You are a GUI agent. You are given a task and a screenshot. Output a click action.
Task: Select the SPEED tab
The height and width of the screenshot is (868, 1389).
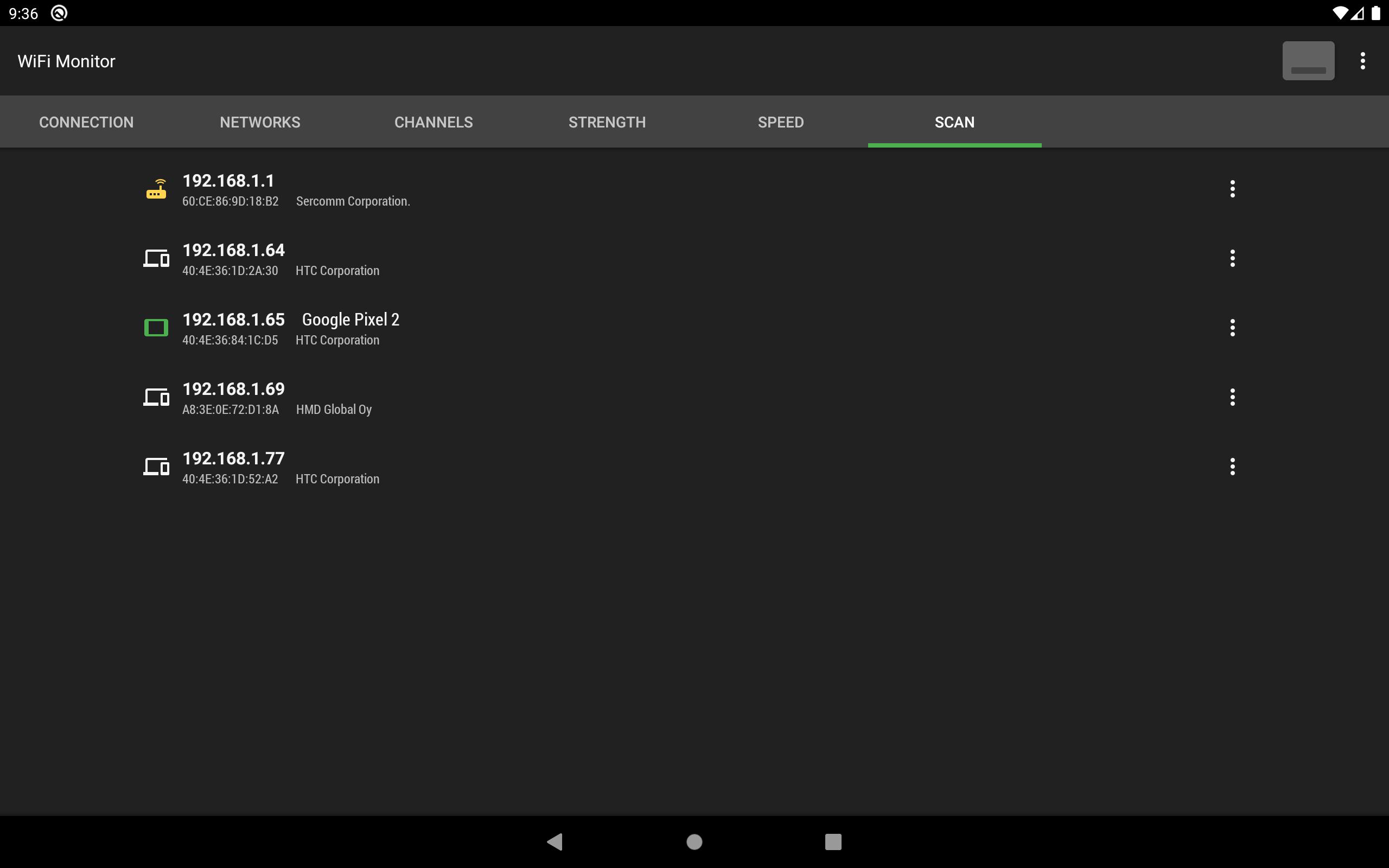781,122
